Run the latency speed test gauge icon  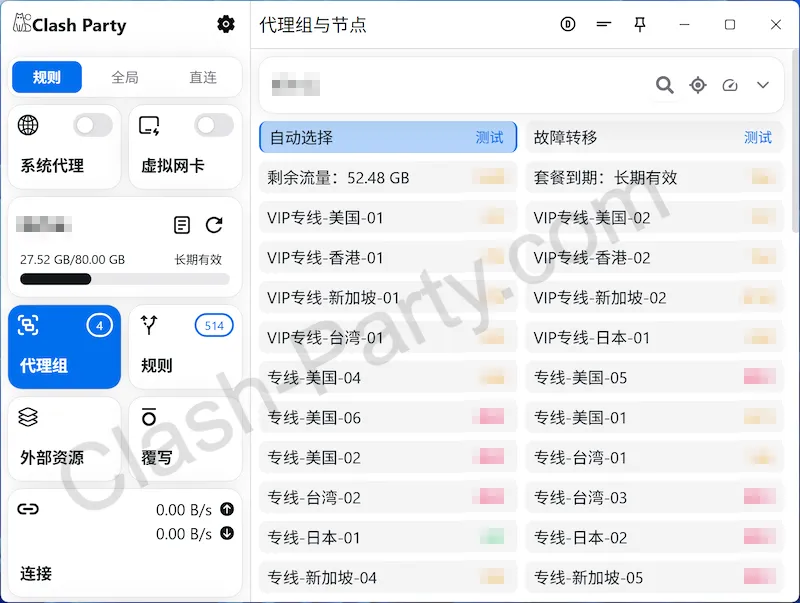730,85
